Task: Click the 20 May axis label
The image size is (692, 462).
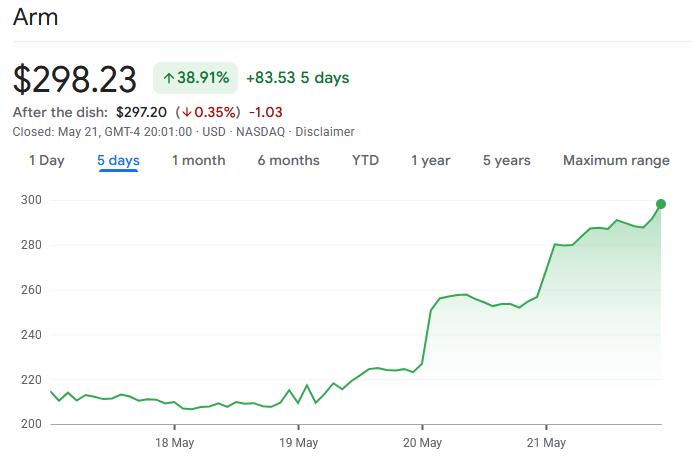Action: coord(422,443)
